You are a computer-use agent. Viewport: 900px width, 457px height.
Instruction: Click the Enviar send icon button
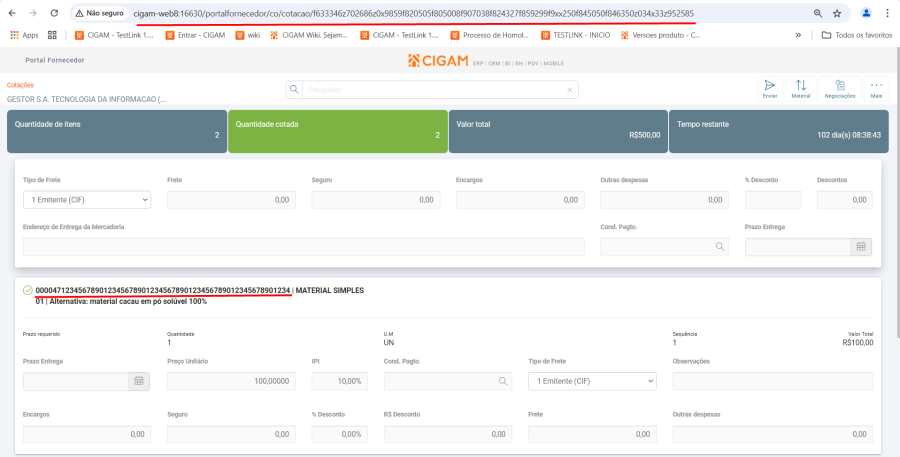pos(770,89)
